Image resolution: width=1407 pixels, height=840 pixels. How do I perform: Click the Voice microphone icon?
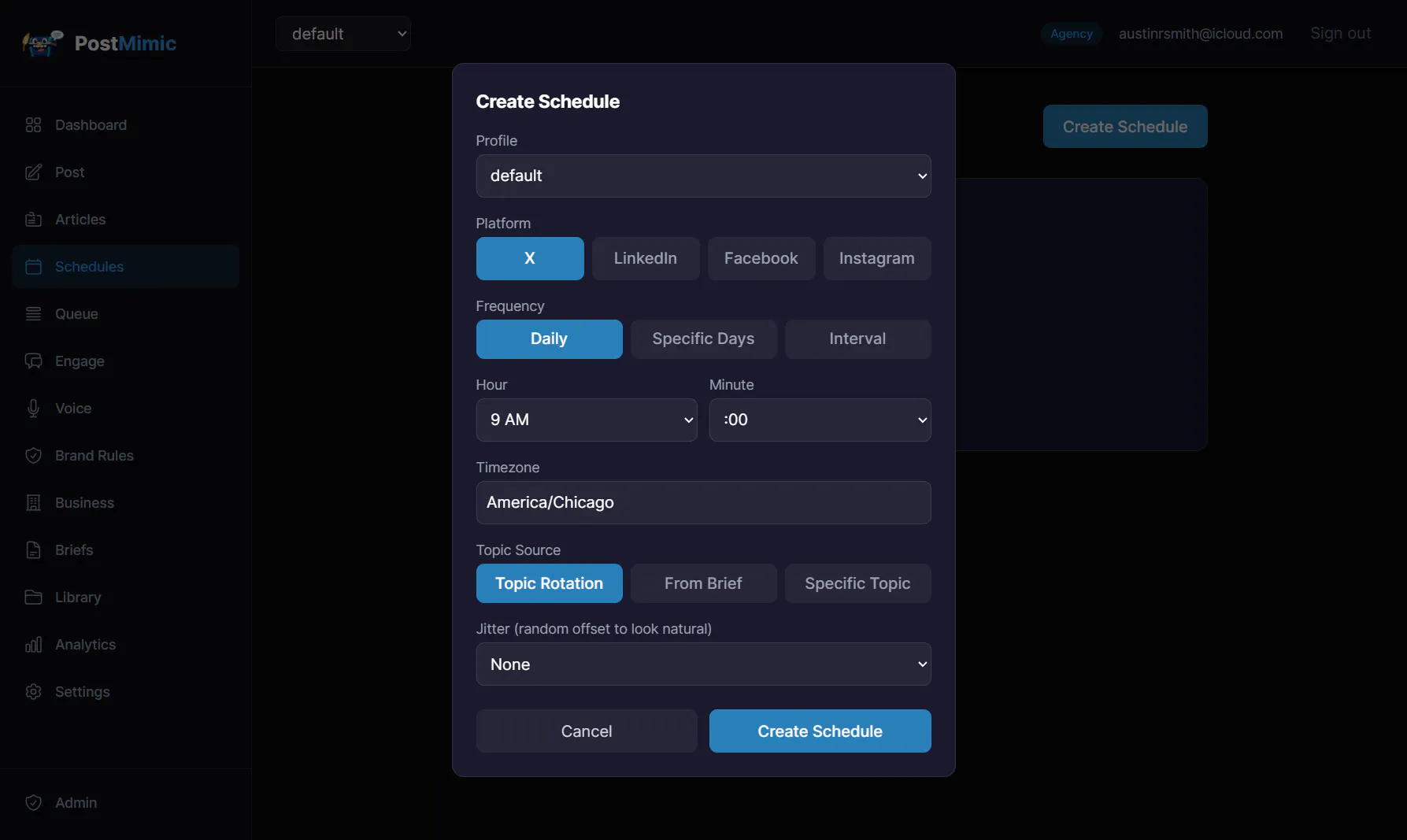pyautogui.click(x=33, y=409)
